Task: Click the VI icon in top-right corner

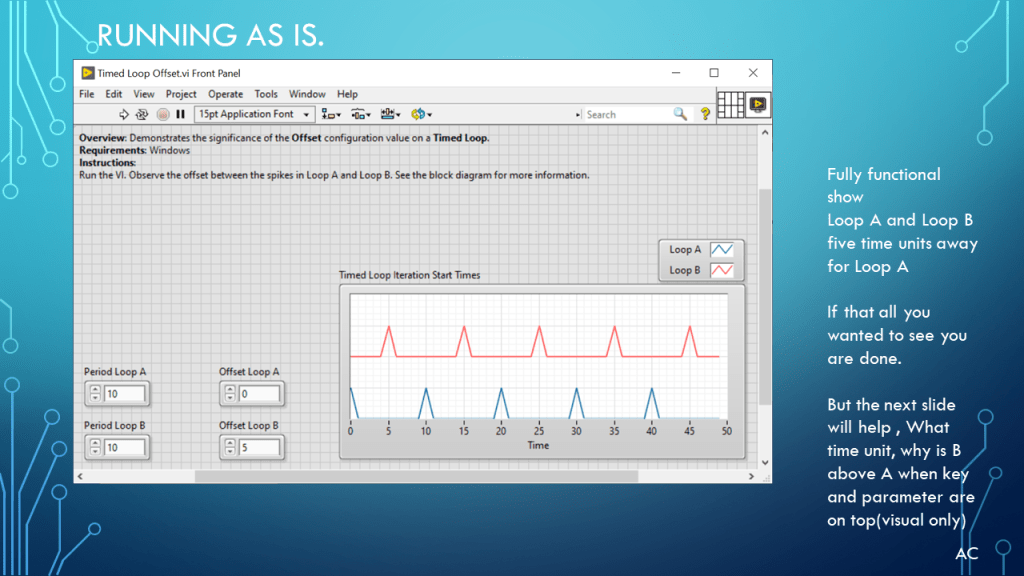Action: (758, 104)
